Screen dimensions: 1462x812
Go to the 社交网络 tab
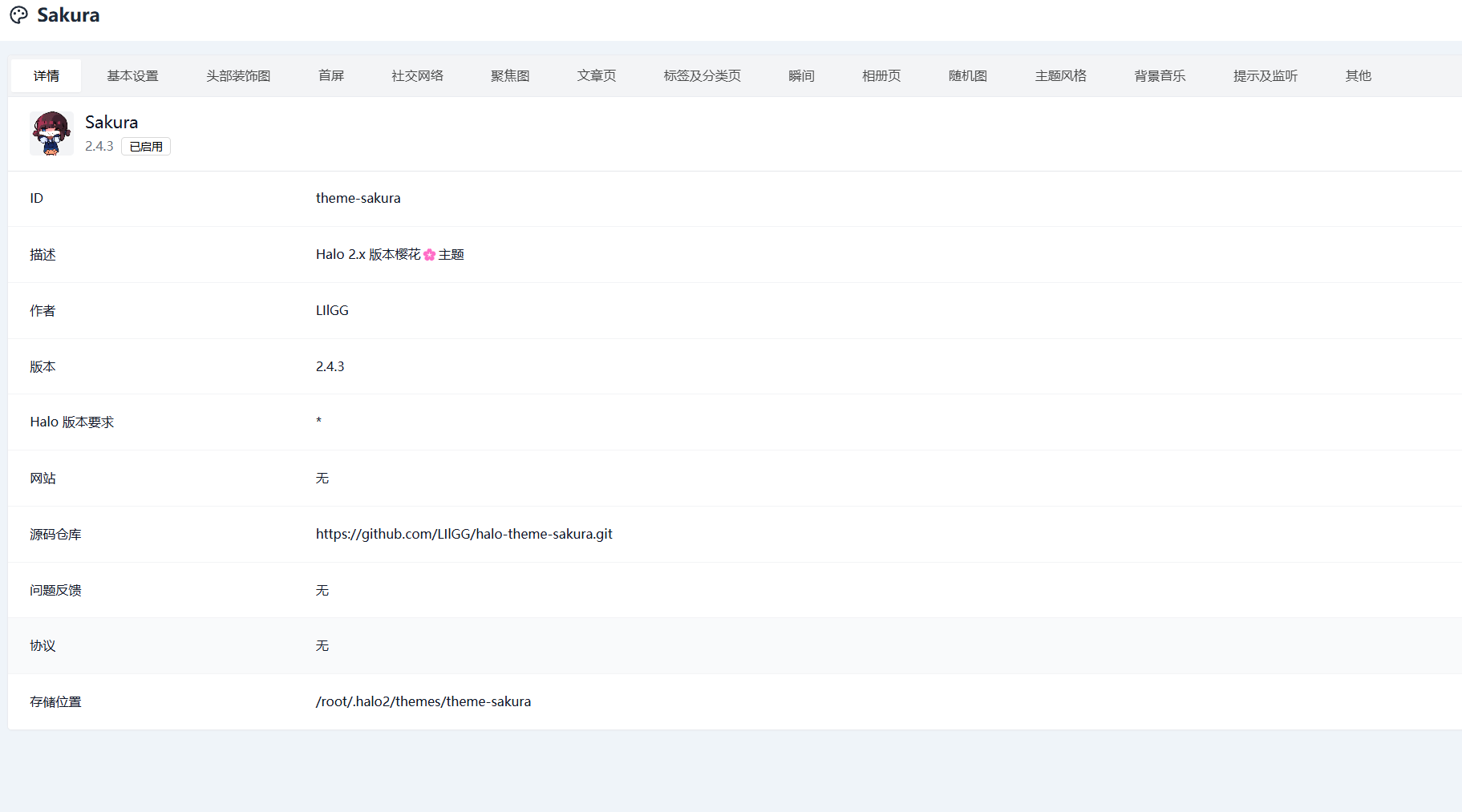(x=417, y=76)
